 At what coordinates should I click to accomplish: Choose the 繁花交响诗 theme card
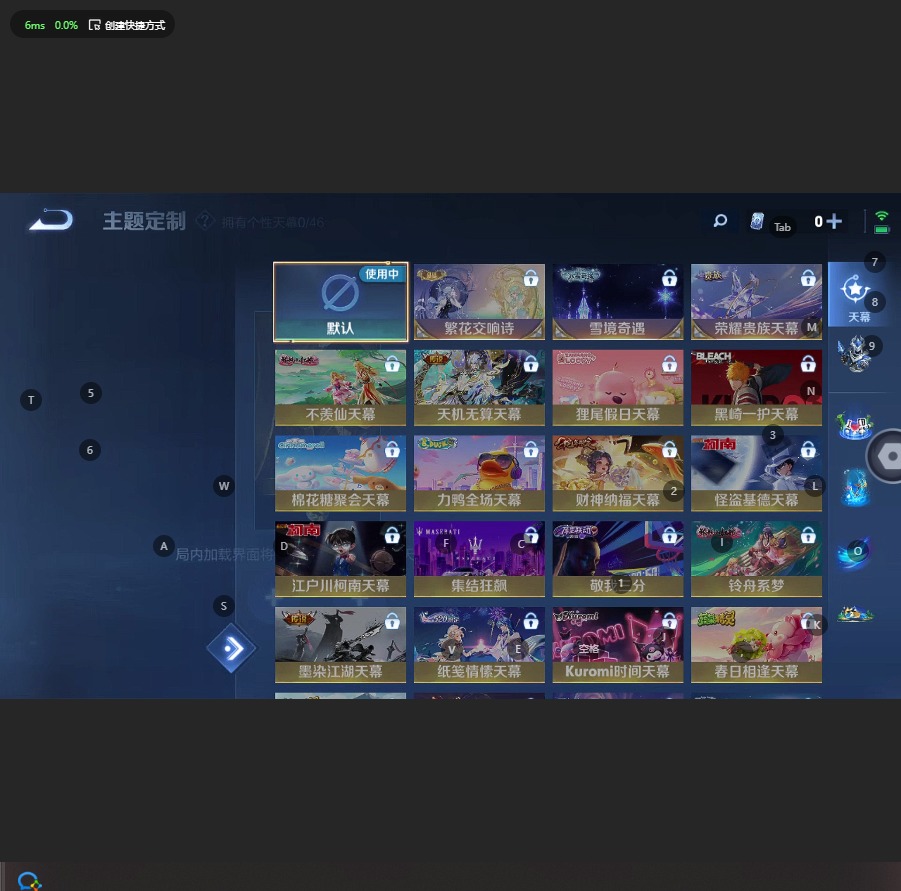[479, 301]
